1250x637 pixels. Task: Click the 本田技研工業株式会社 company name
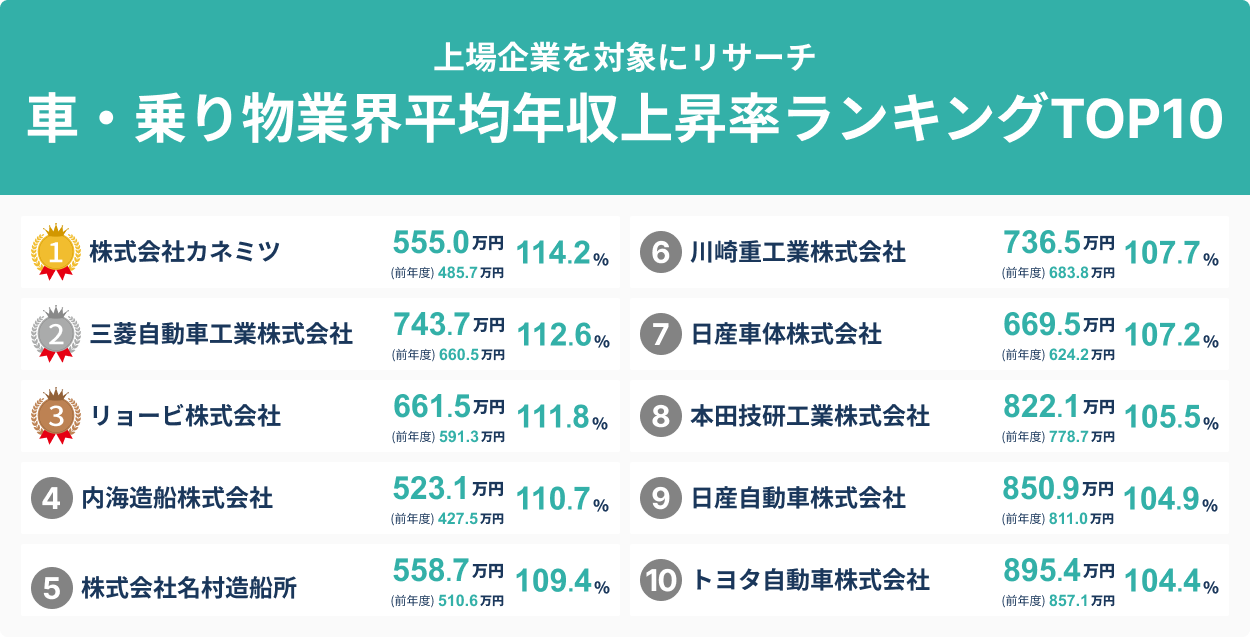click(x=810, y=415)
